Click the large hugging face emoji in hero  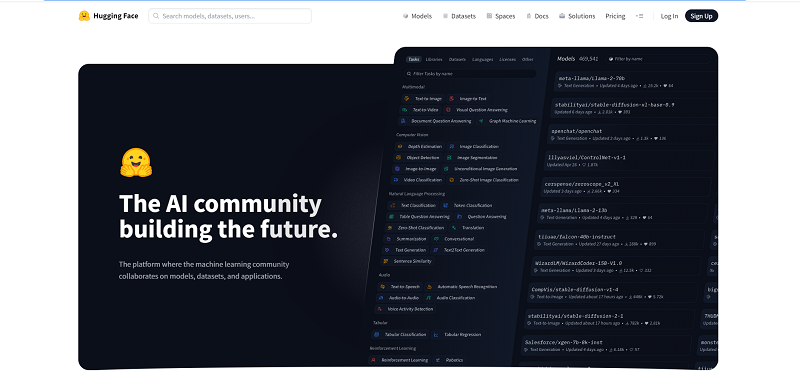(136, 163)
